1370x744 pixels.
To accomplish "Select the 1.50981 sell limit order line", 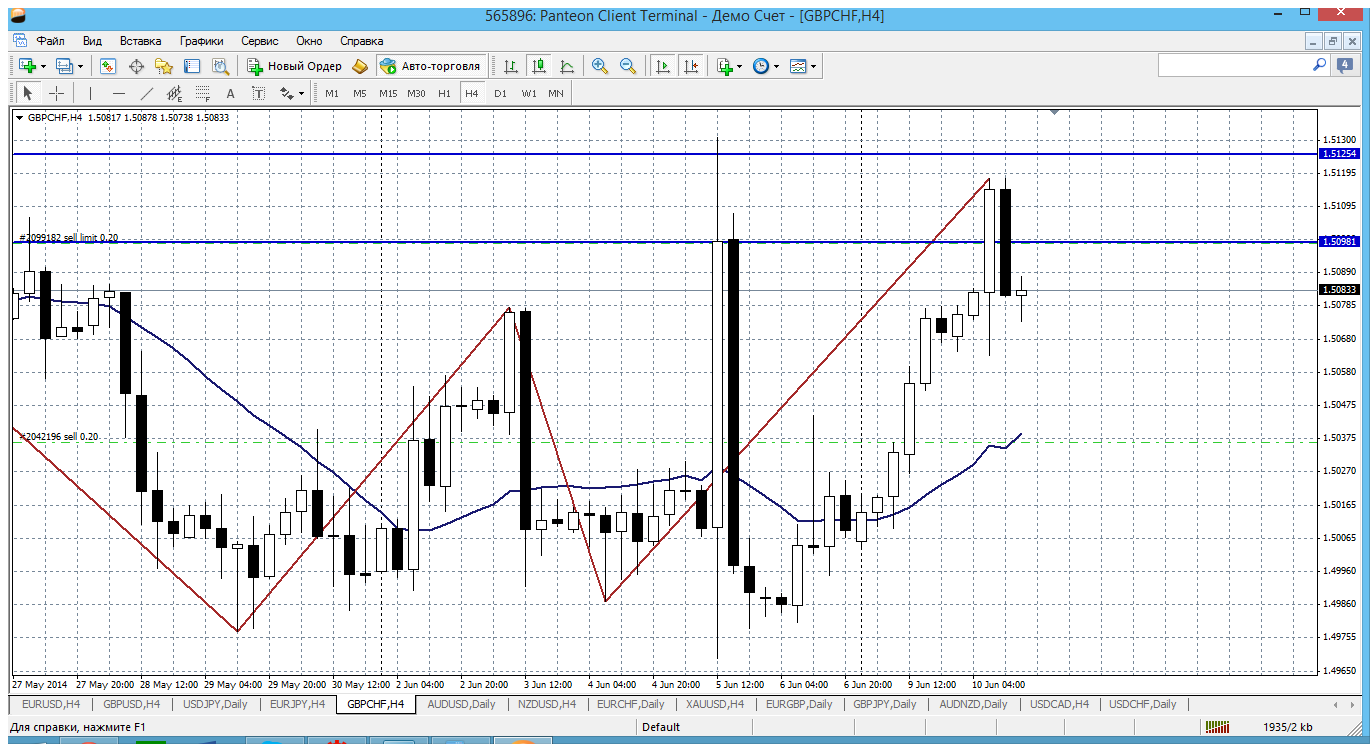I will (665, 242).
